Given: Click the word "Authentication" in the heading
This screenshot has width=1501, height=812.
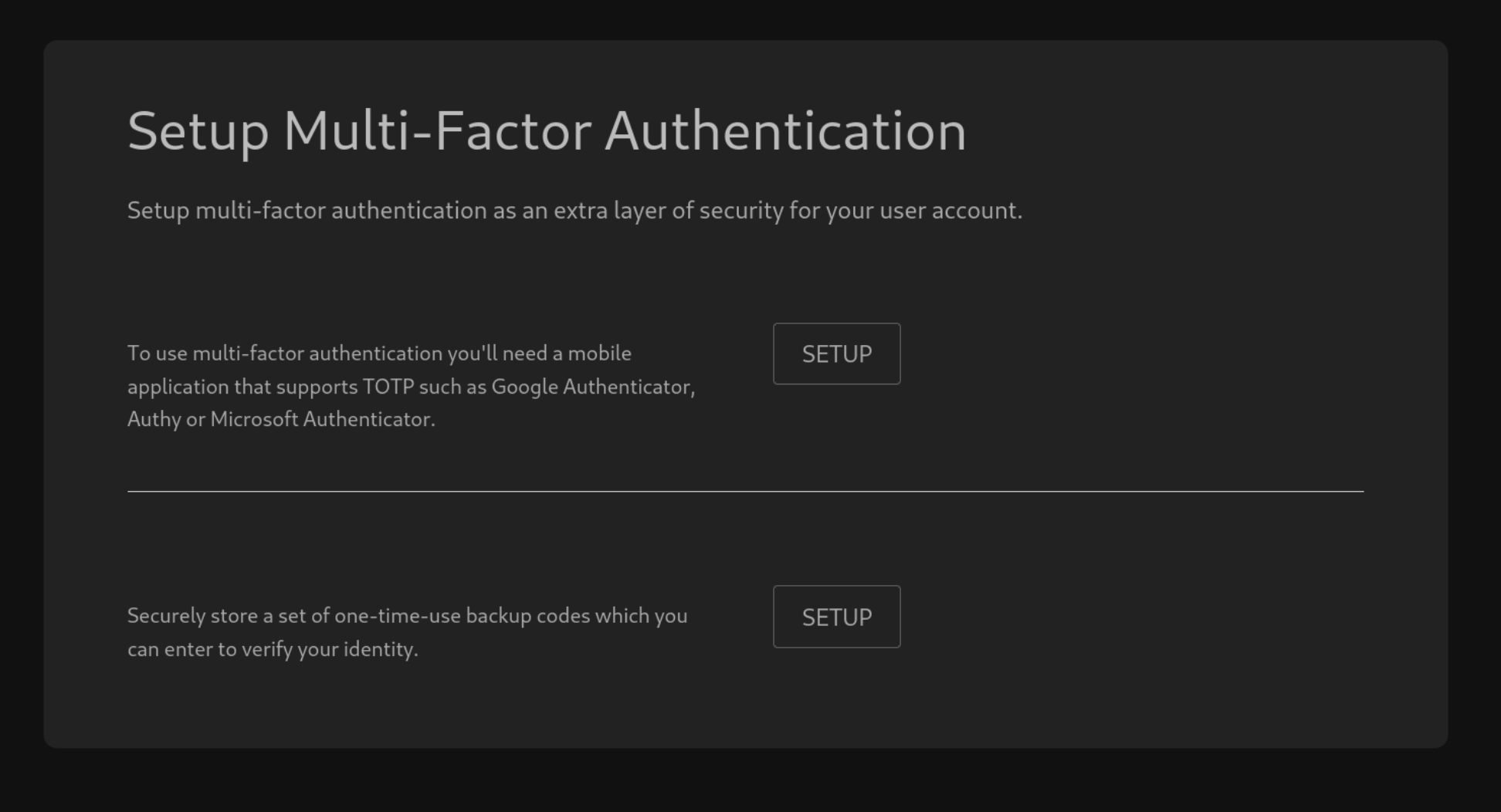Looking at the screenshot, I should 784,131.
